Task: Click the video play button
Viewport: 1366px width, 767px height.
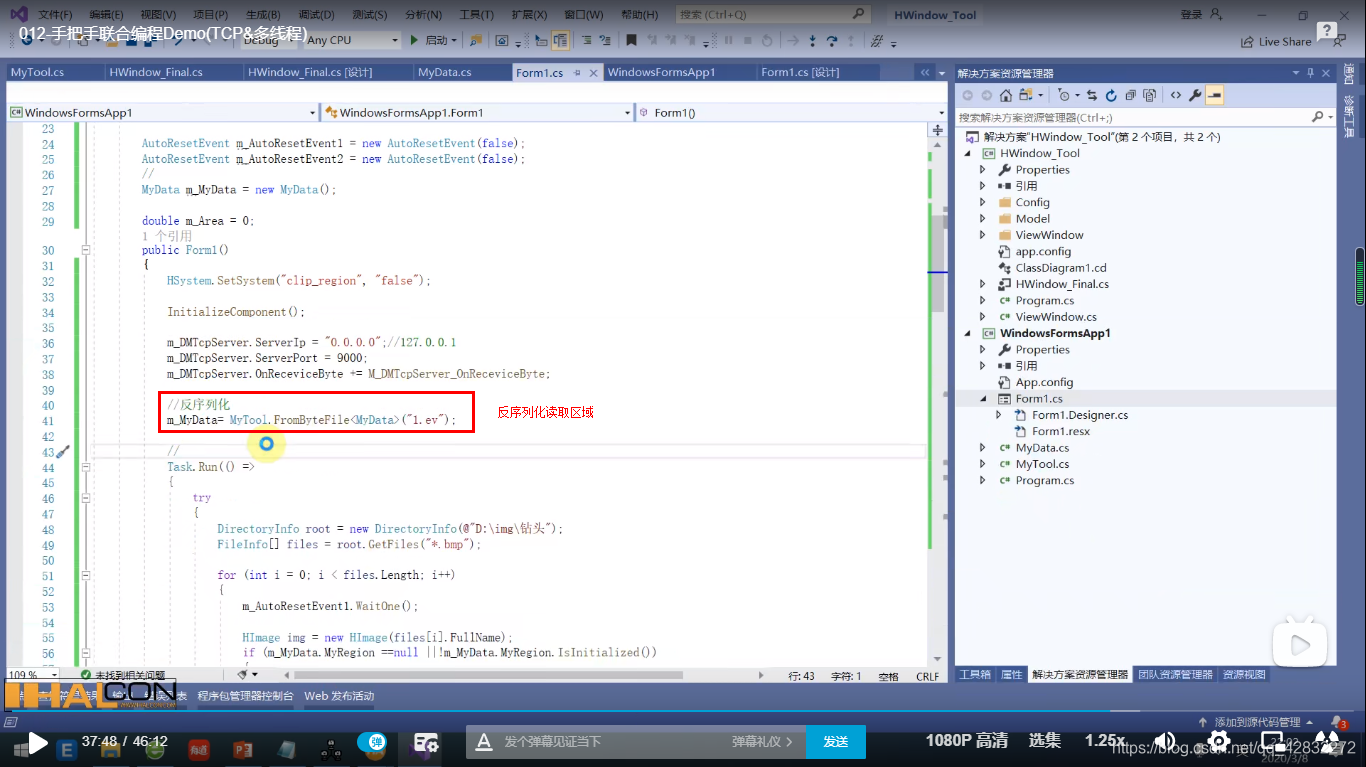Action: point(37,742)
